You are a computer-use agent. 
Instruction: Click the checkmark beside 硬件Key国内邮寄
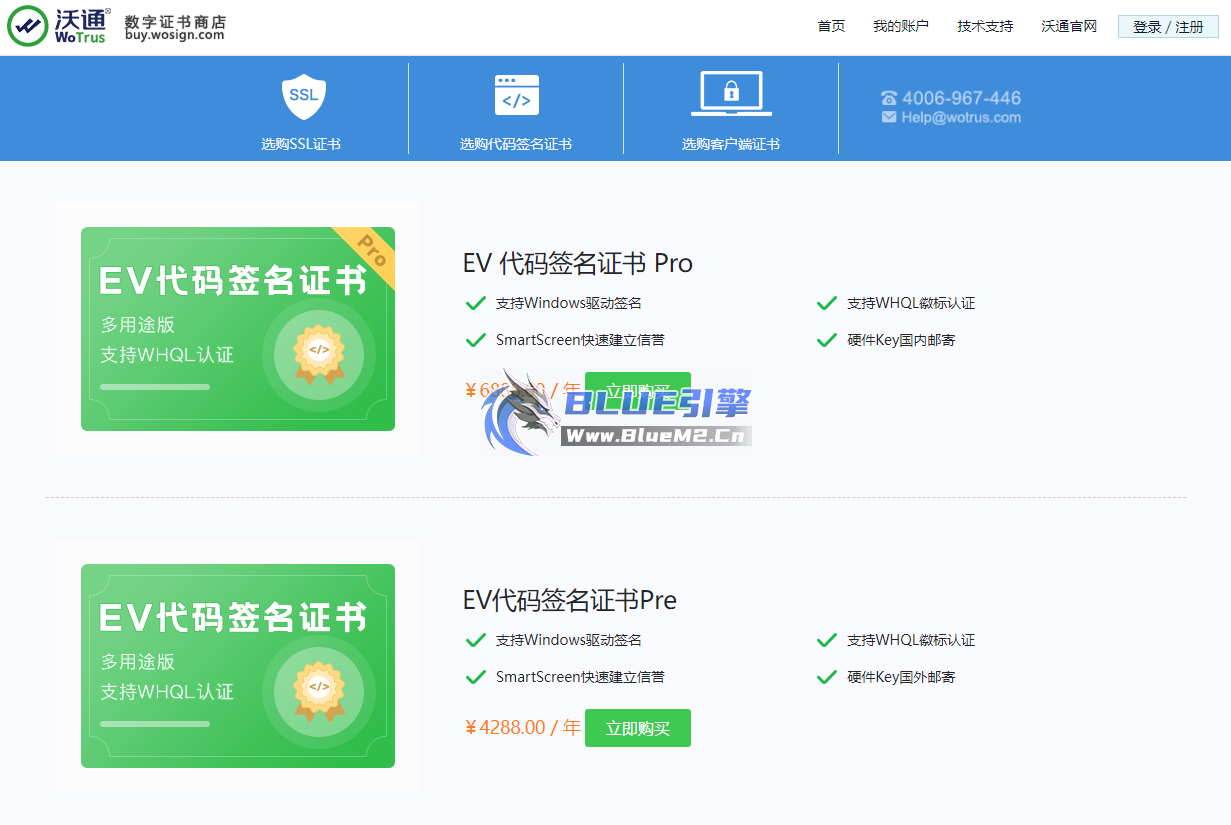coord(826,340)
